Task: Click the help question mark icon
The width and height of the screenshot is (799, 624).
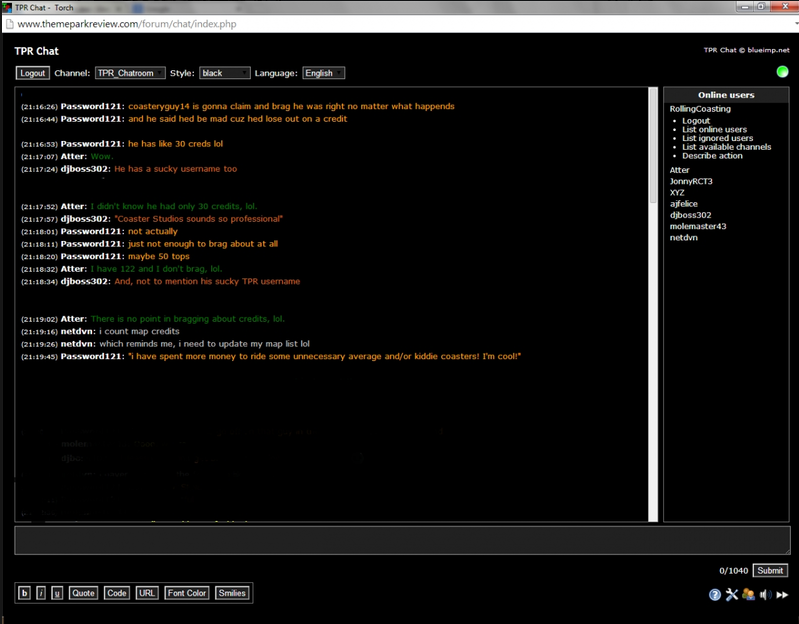Action: click(x=715, y=595)
